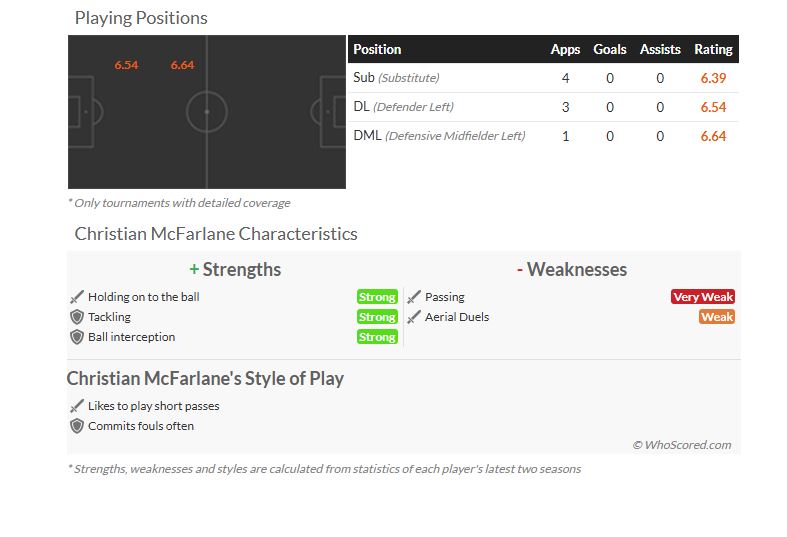Click the sword icon beside Aerial Duels
Screen dimensions: 787x537
414,317
